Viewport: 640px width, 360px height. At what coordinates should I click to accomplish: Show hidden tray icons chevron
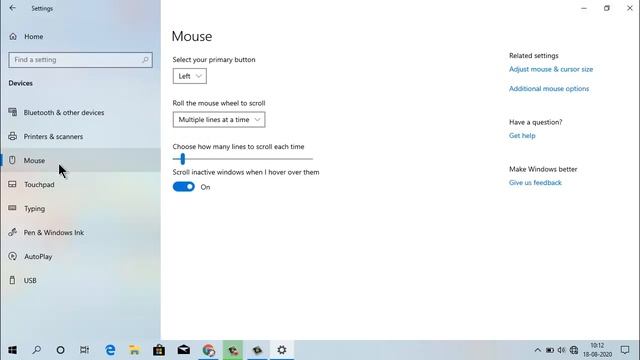coord(538,350)
